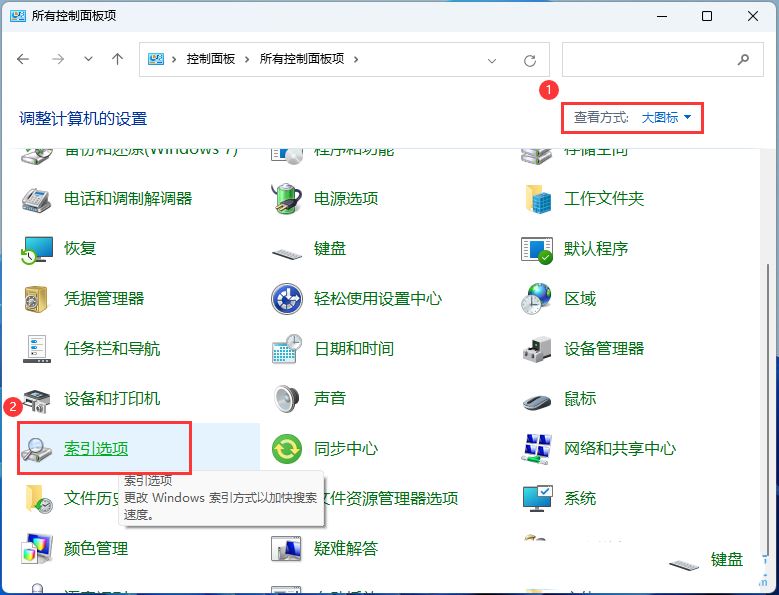
Task: Open the Date and Time calendar icon (日期和时间)
Action: tap(287, 348)
